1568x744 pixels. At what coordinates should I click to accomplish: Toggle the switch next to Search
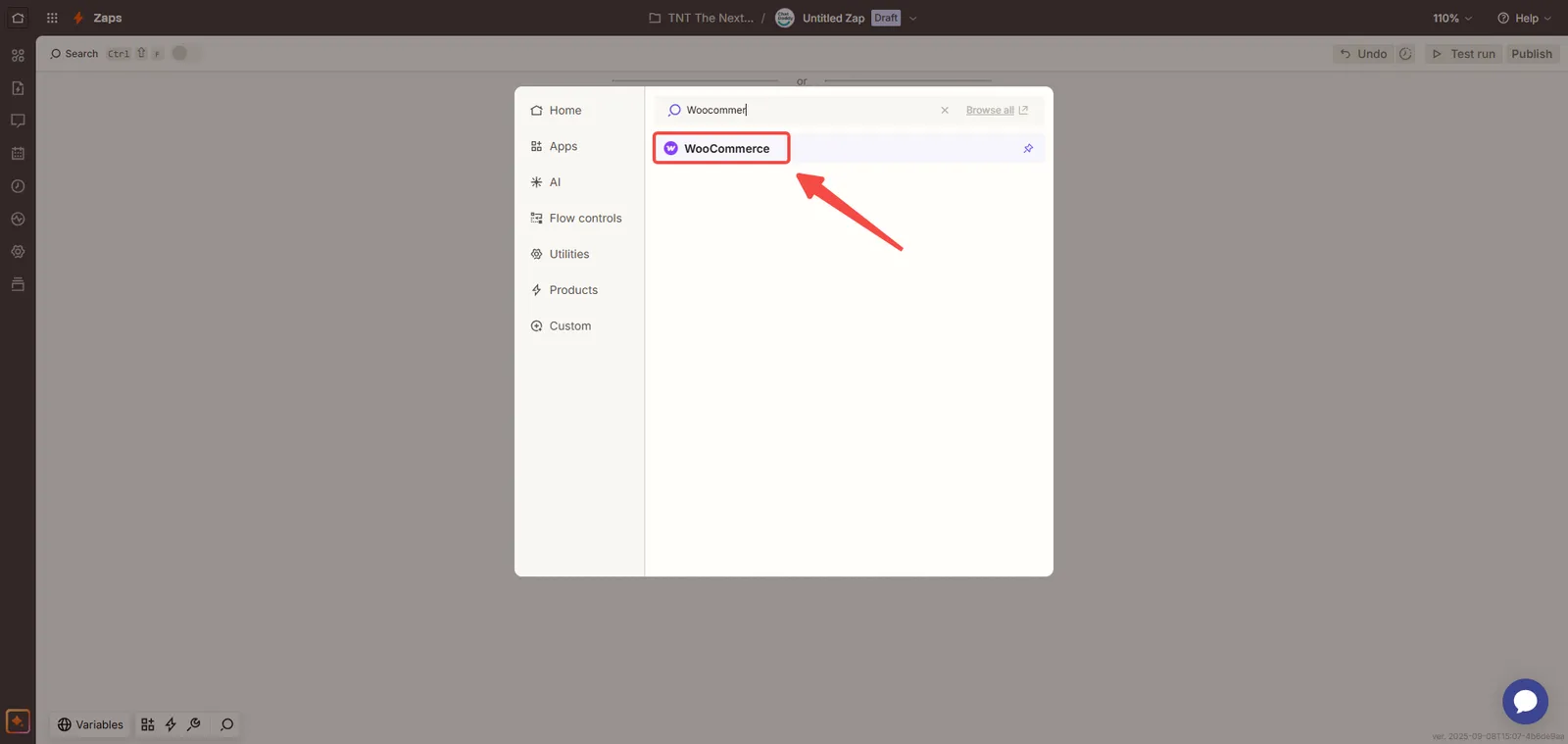pos(183,54)
